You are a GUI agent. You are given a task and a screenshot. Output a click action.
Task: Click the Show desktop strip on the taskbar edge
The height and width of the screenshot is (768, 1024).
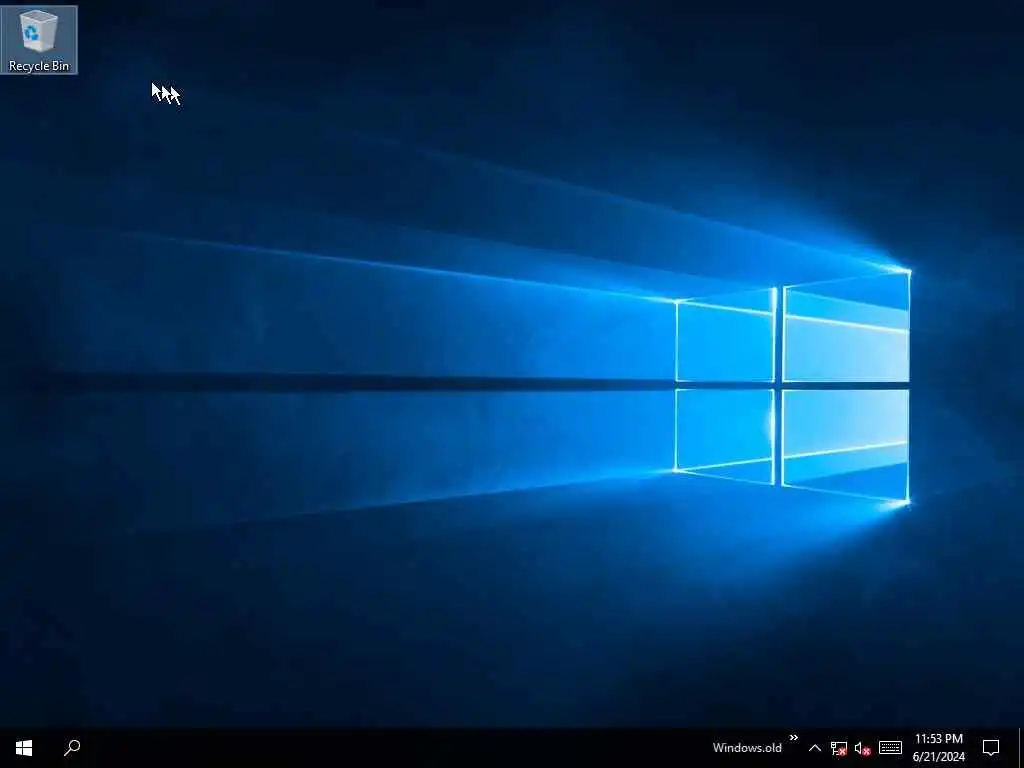1021,748
